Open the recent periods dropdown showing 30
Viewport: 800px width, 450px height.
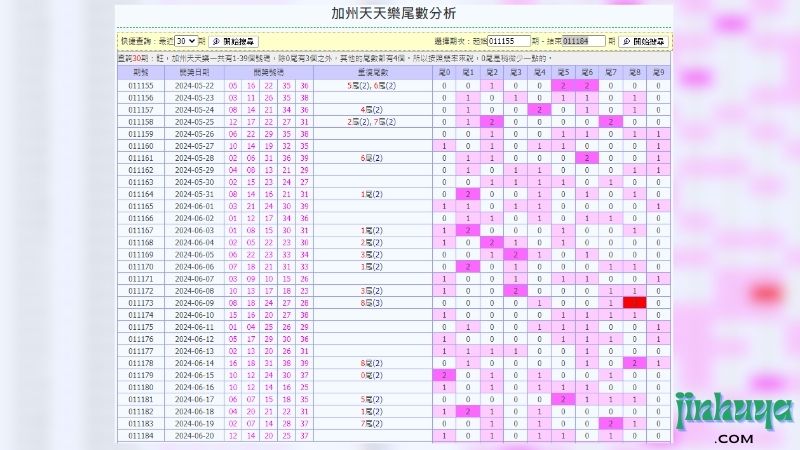(x=186, y=41)
